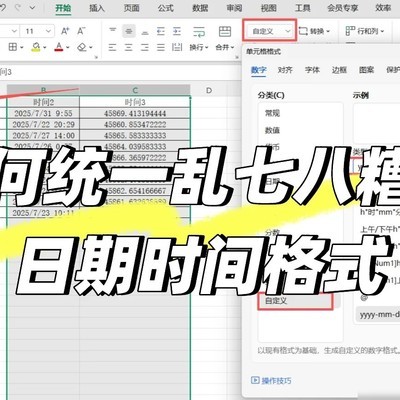Open the 对齐 tab in format dialog
400x400 pixels.
tap(285, 70)
